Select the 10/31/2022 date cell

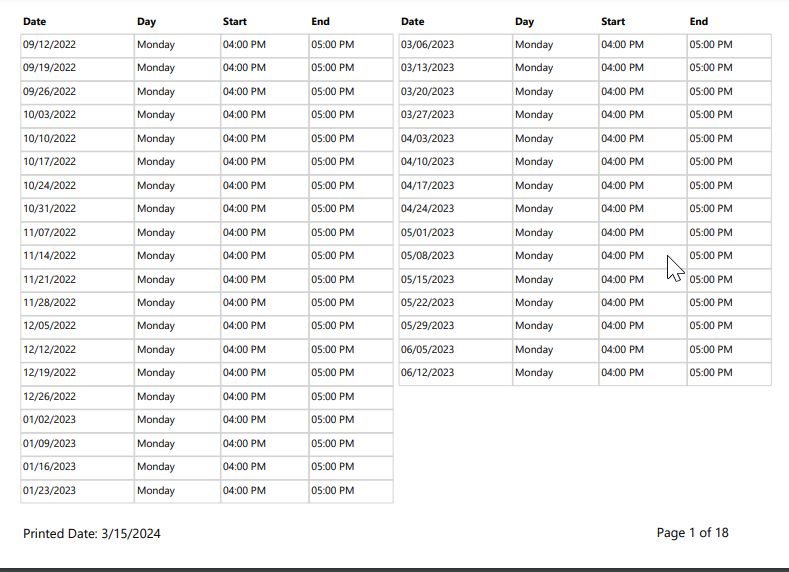tap(77, 209)
